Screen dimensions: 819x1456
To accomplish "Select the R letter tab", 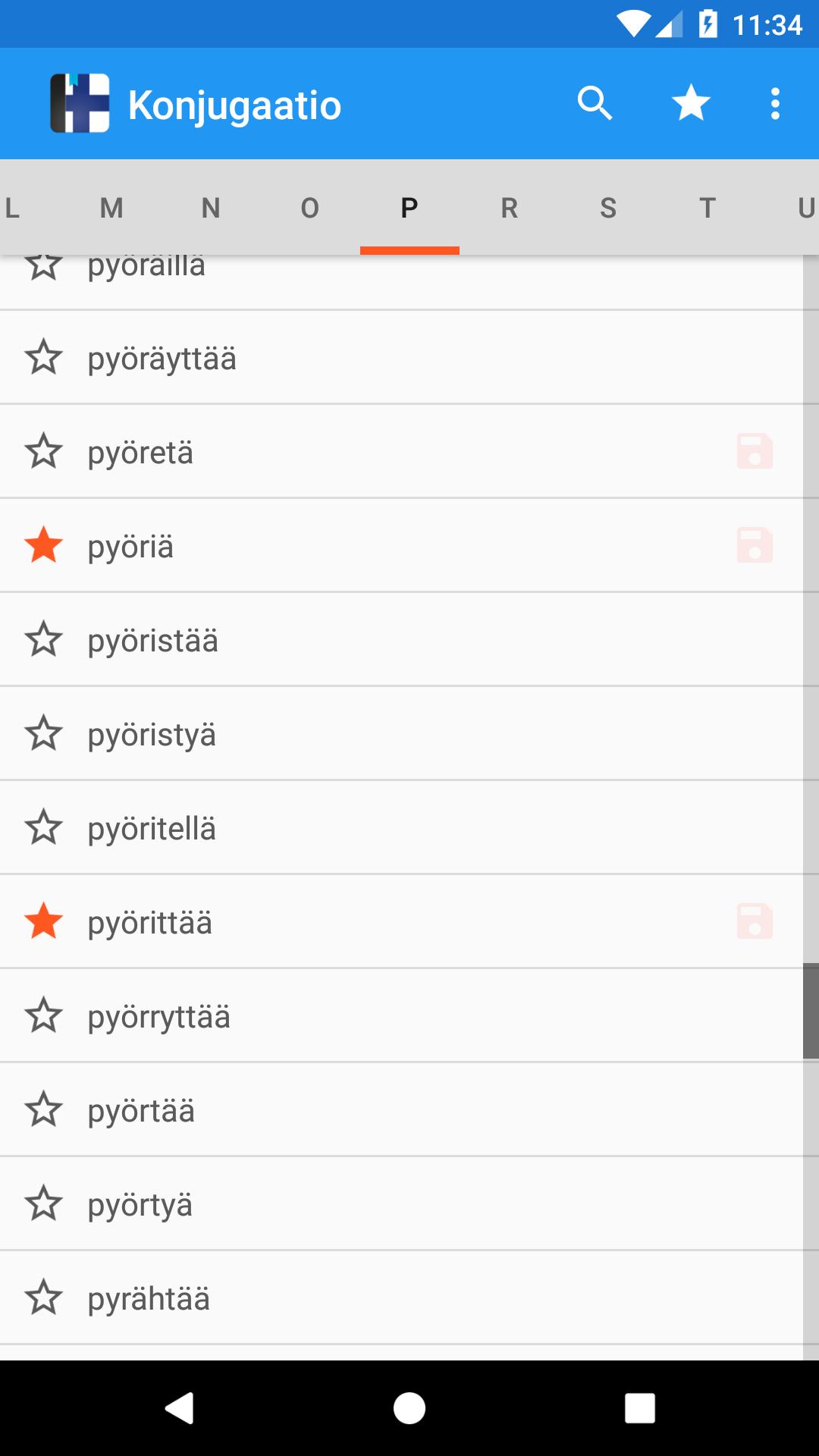I will pyautogui.click(x=509, y=208).
